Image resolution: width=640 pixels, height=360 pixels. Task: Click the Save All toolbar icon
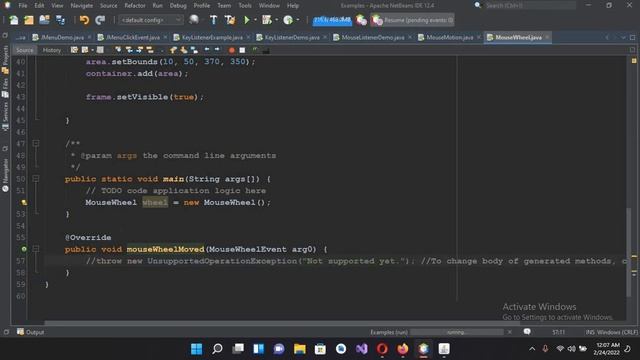pyautogui.click(x=60, y=20)
